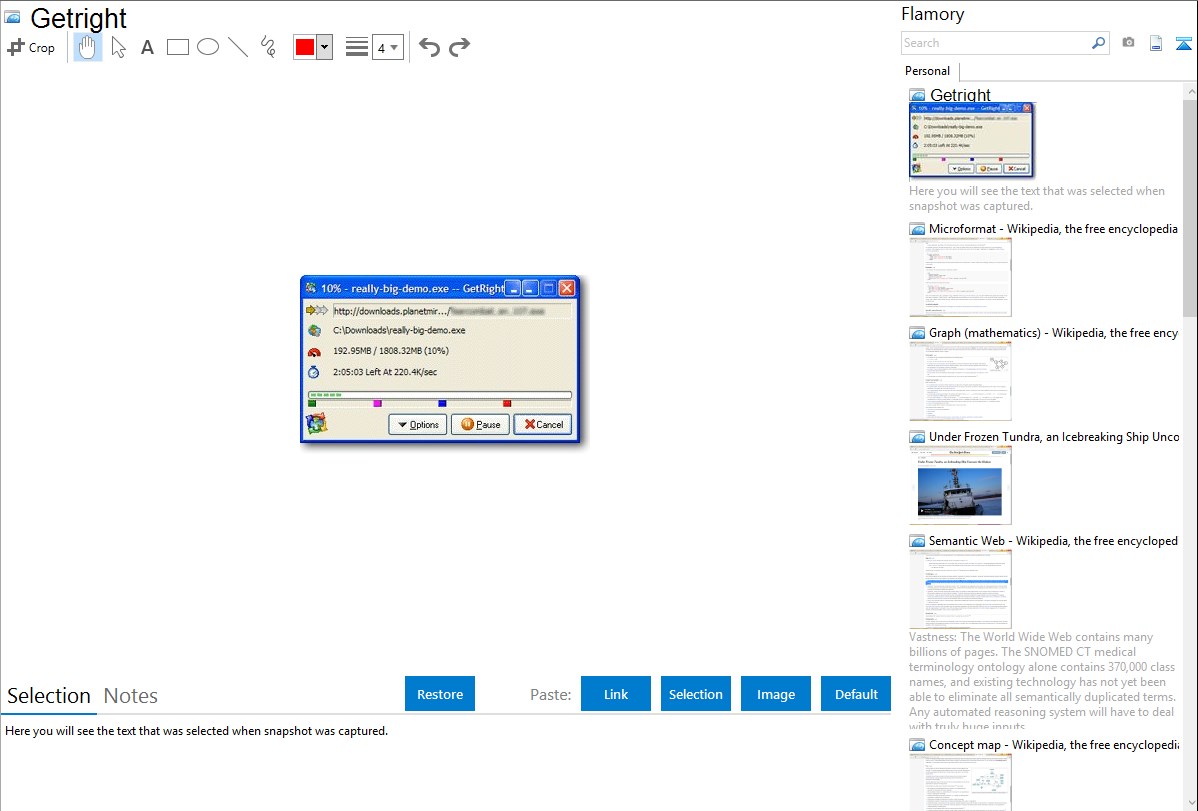This screenshot has height=811, width=1198.
Task: Open Microformat Wikipedia snapshot thumbnail
Action: (x=960, y=277)
